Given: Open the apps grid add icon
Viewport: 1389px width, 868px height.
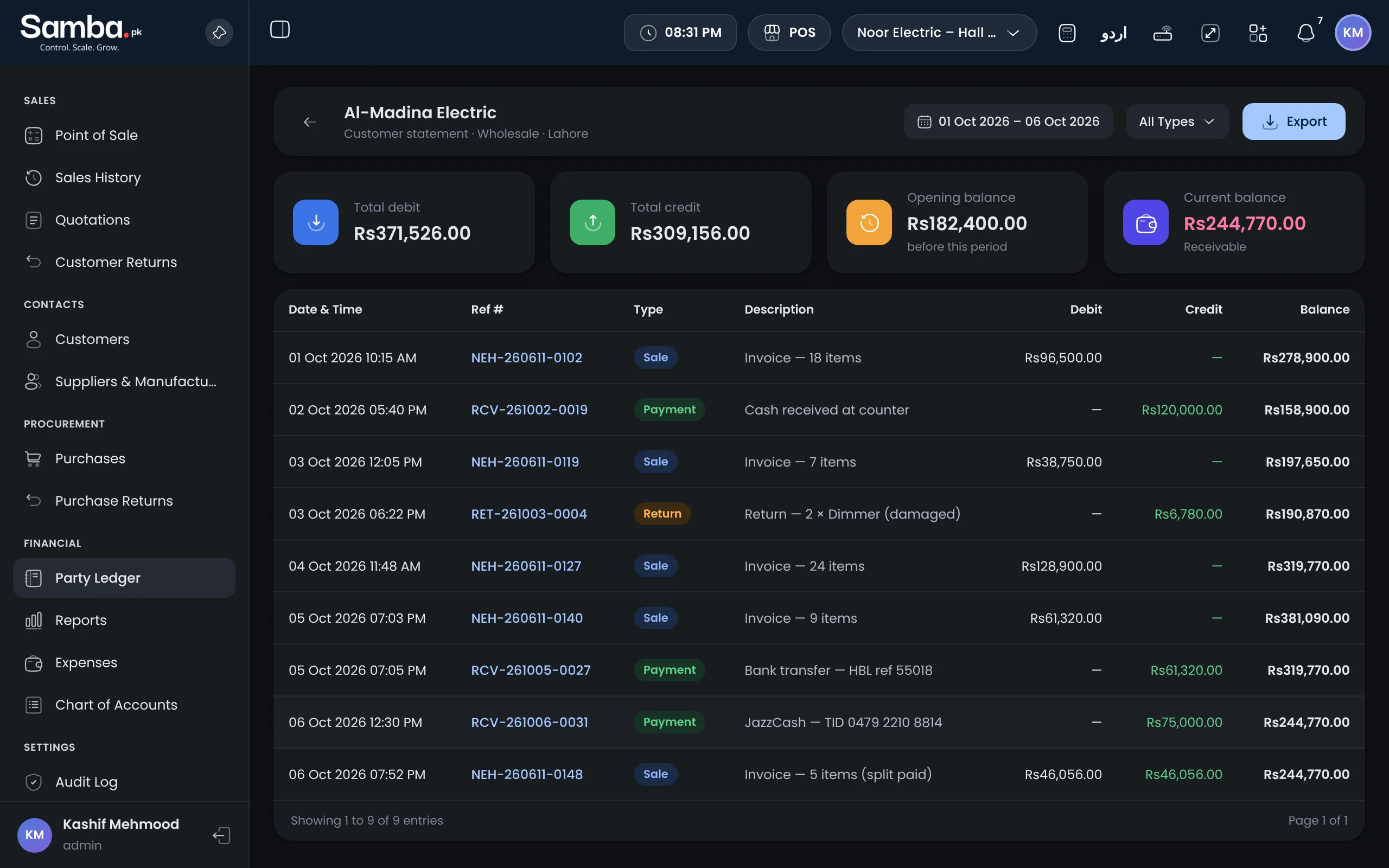Looking at the screenshot, I should click(x=1258, y=33).
